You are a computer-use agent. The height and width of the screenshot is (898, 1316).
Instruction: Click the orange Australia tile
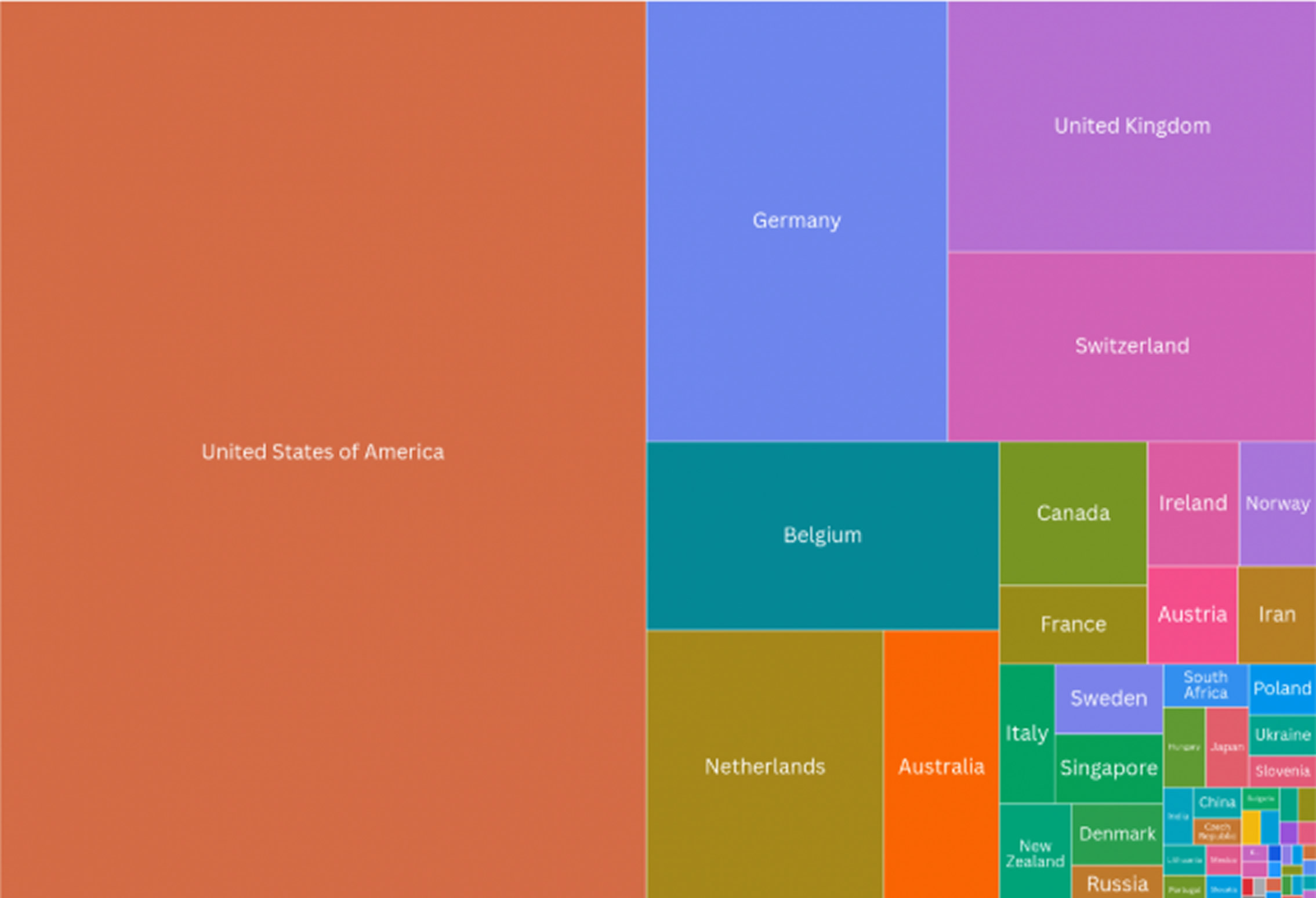(941, 766)
